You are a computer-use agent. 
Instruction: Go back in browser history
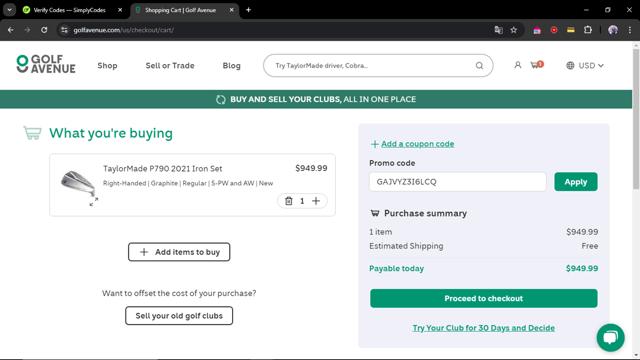click(11, 30)
